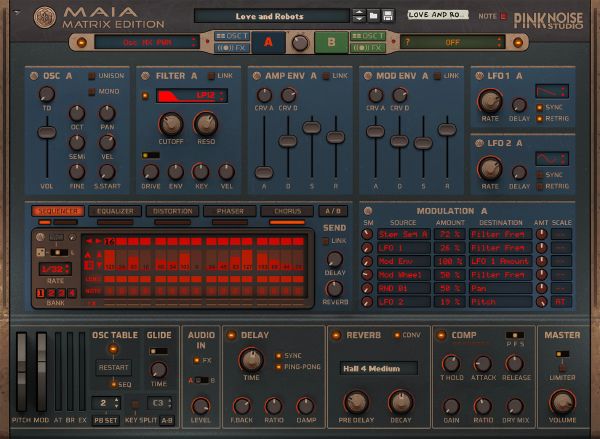600x439 pixels.
Task: Save patch with the floppy disk icon
Action: coord(388,16)
